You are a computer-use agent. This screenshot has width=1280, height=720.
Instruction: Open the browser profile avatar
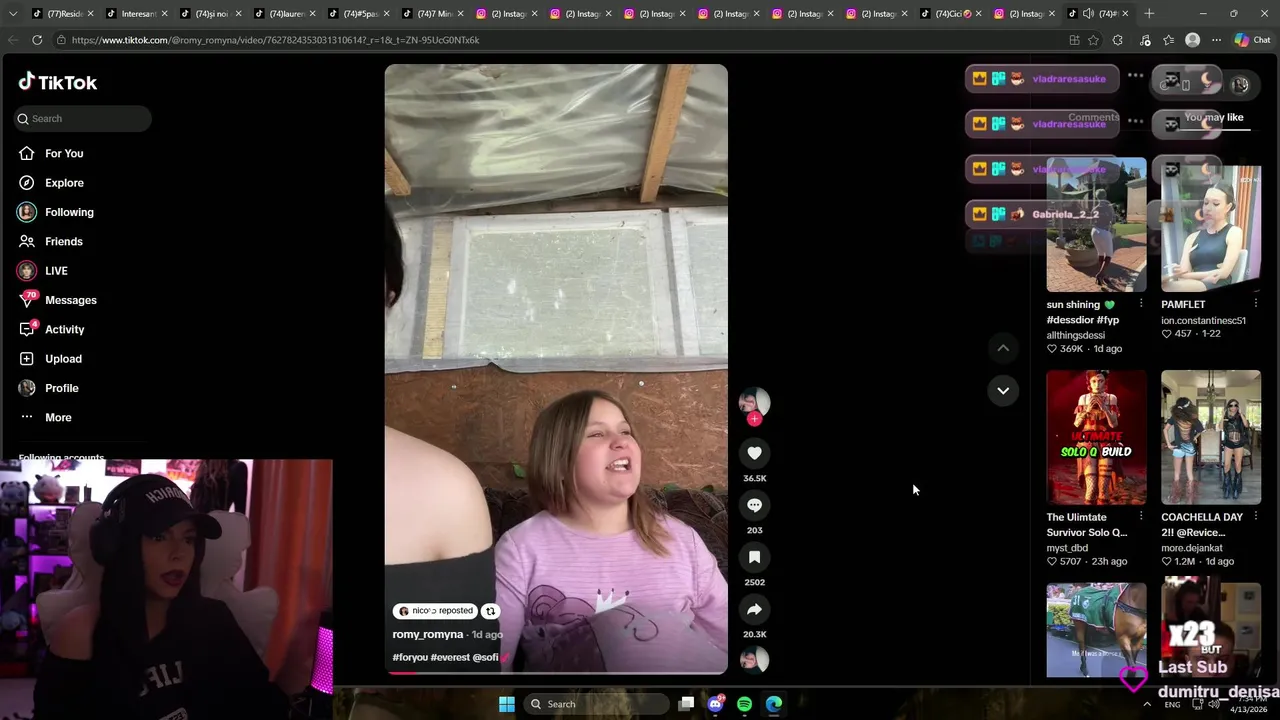pos(1192,40)
